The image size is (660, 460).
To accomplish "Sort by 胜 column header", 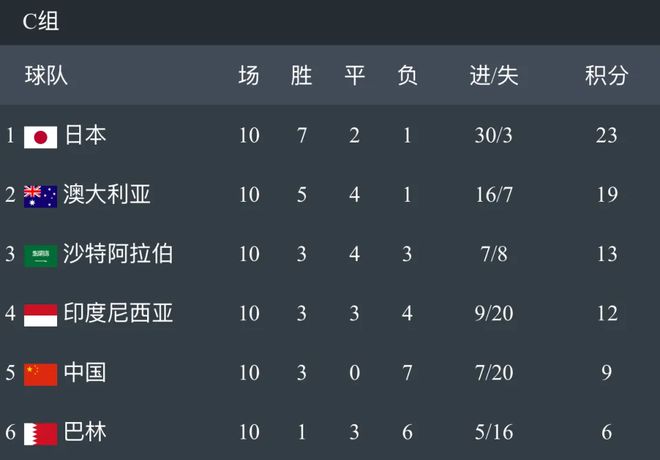I will pos(301,76).
